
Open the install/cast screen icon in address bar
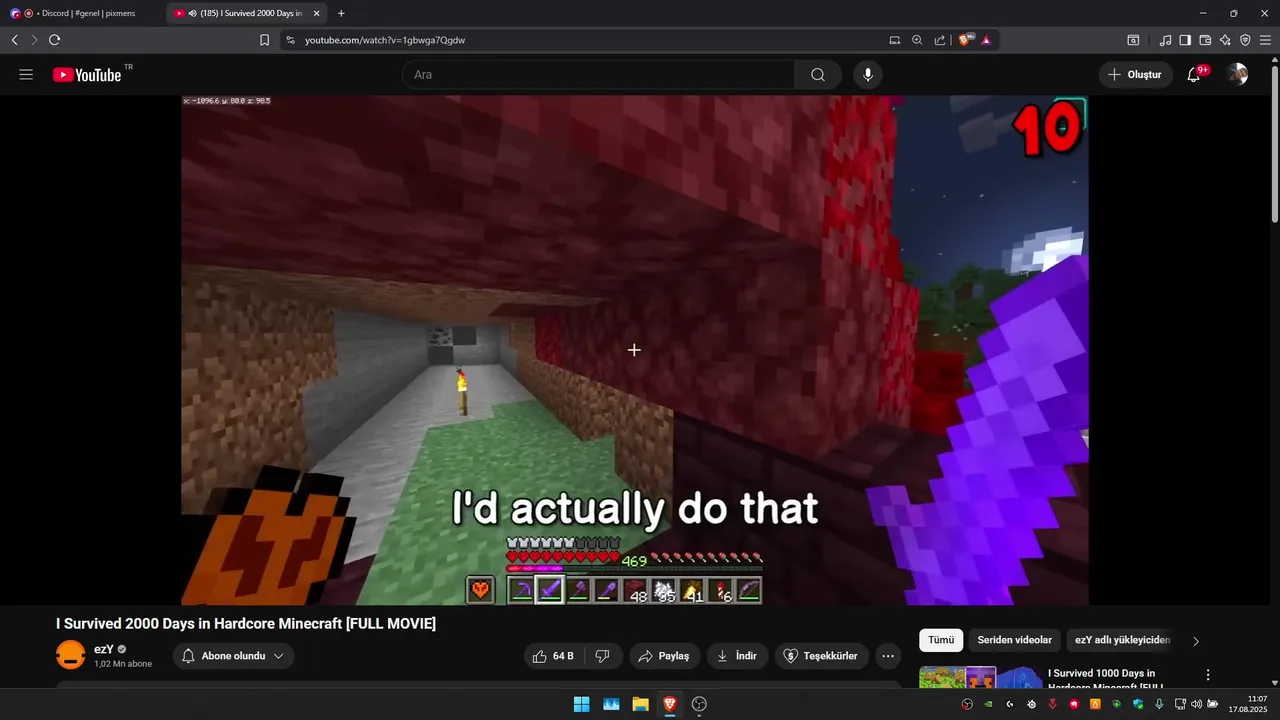895,40
